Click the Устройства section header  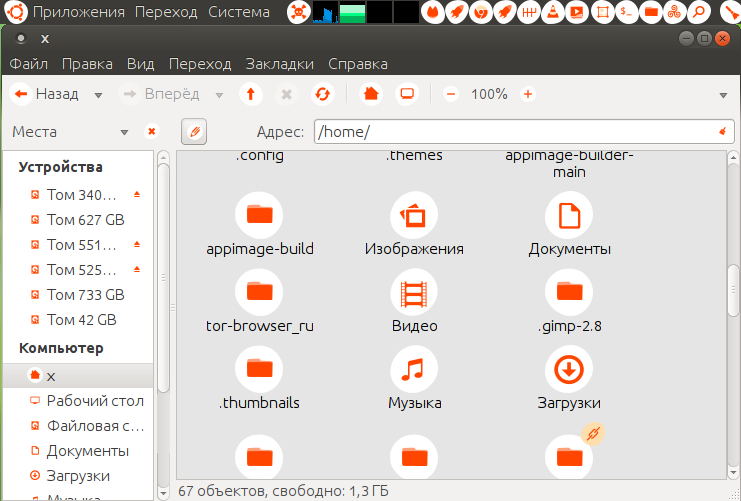pos(60,167)
